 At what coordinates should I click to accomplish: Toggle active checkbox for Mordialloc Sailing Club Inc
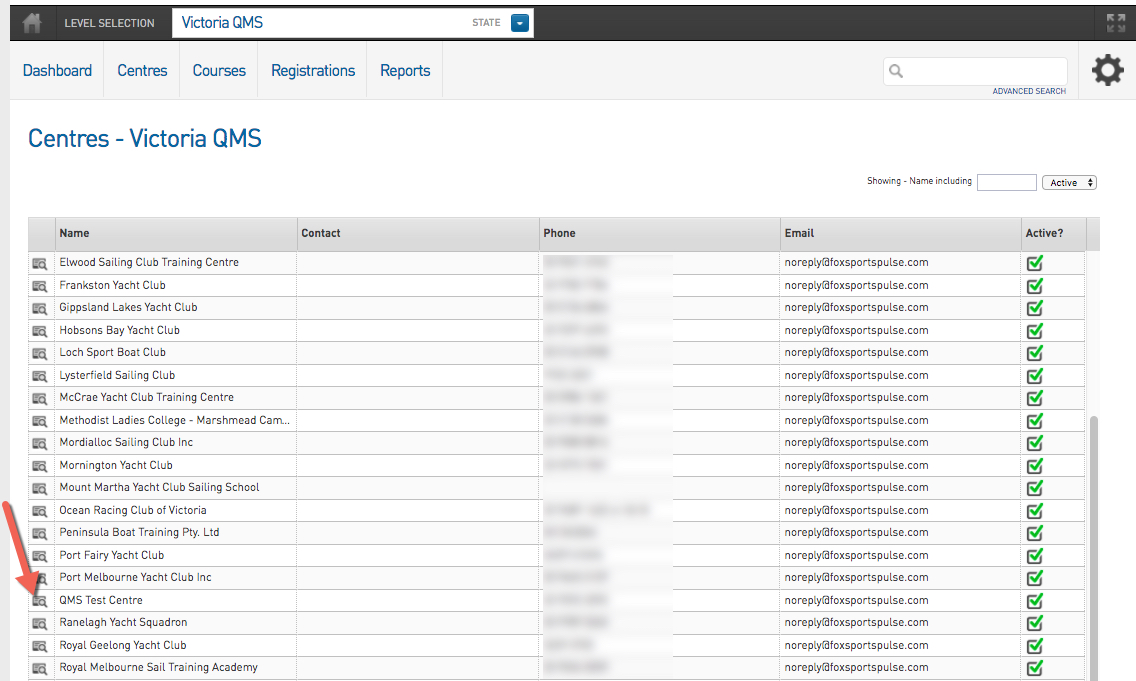pyautogui.click(x=1035, y=443)
